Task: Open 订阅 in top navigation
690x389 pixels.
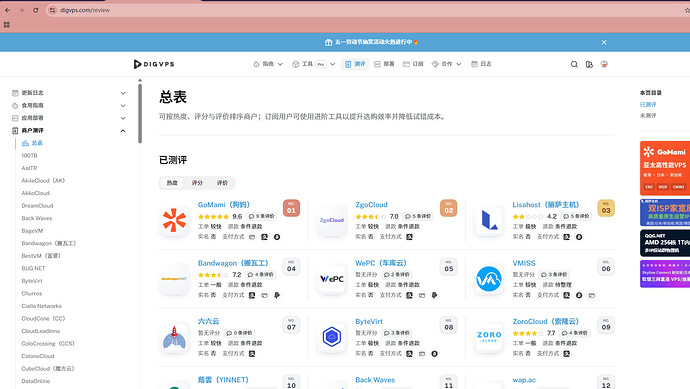Action: 413,64
